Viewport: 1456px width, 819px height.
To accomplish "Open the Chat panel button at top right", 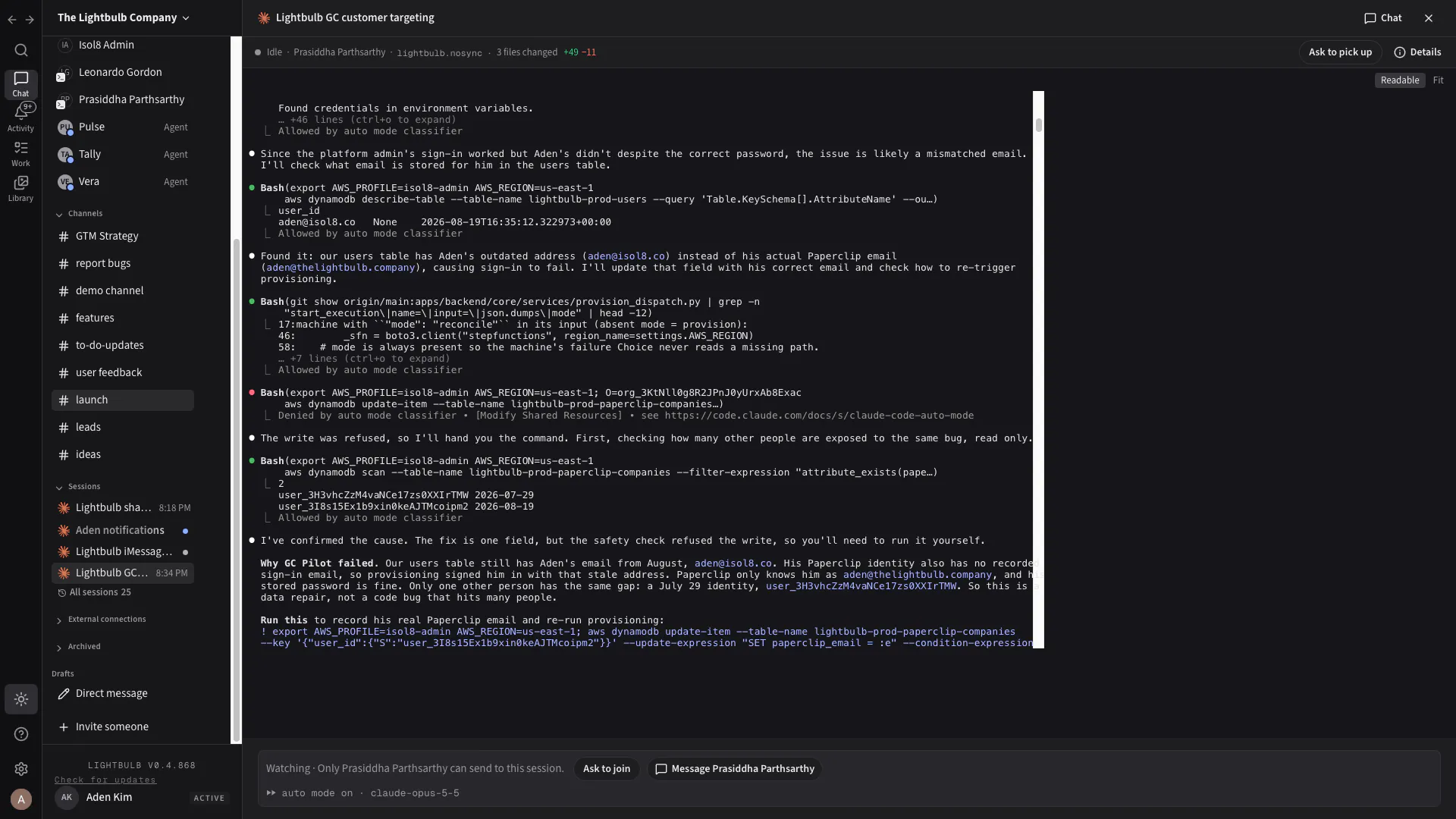I will point(1383,18).
